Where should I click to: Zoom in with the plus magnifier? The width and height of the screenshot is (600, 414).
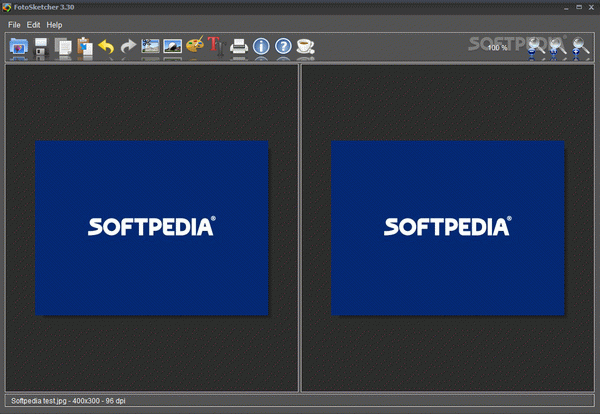click(579, 48)
